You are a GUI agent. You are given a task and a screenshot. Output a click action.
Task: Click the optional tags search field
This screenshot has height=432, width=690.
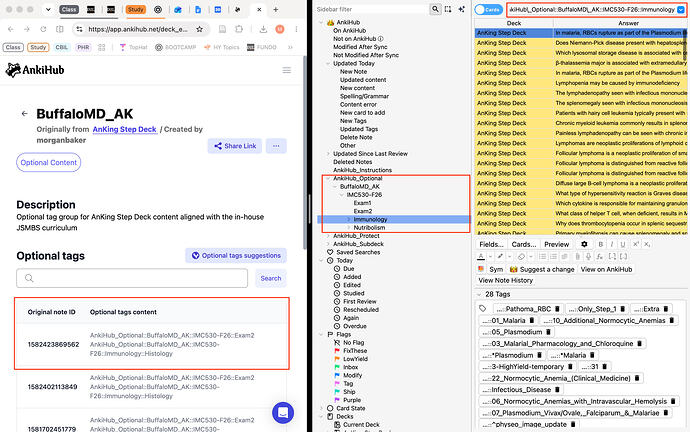tap(132, 278)
